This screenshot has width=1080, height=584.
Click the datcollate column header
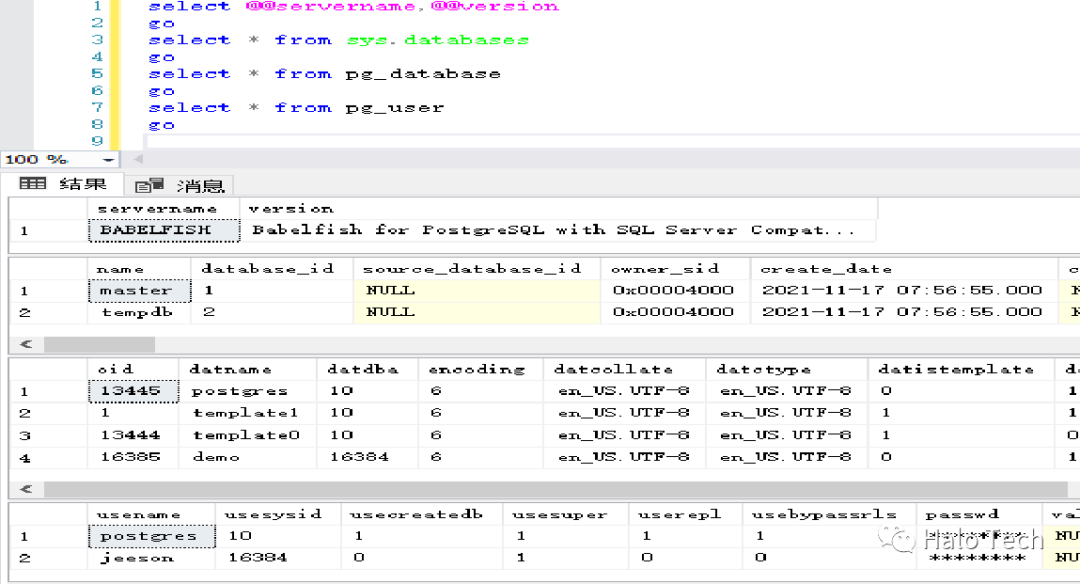click(625, 369)
